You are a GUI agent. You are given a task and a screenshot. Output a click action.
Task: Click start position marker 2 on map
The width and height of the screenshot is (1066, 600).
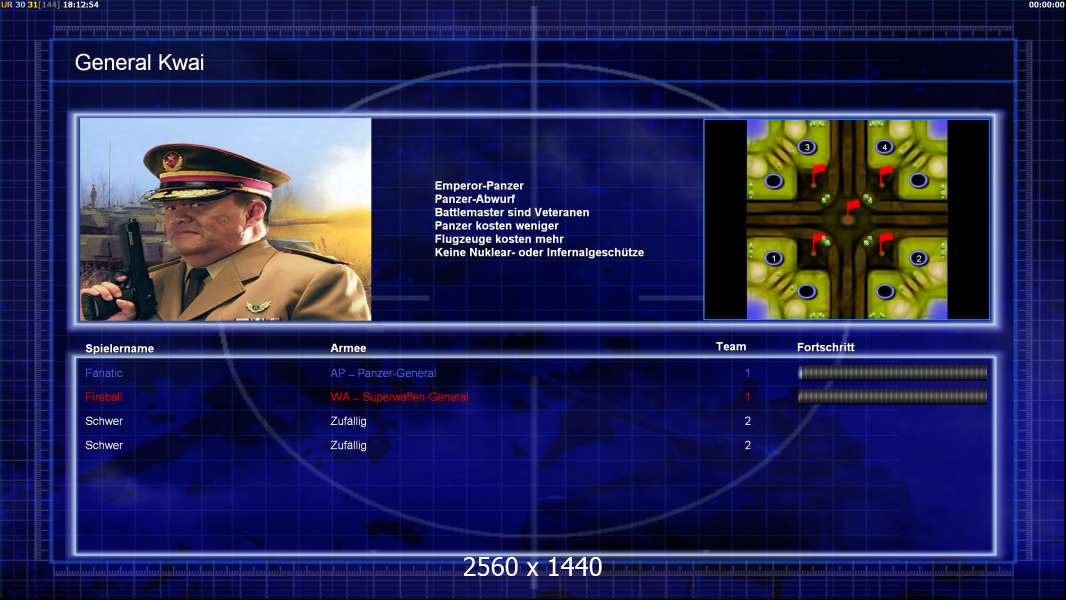(x=918, y=258)
